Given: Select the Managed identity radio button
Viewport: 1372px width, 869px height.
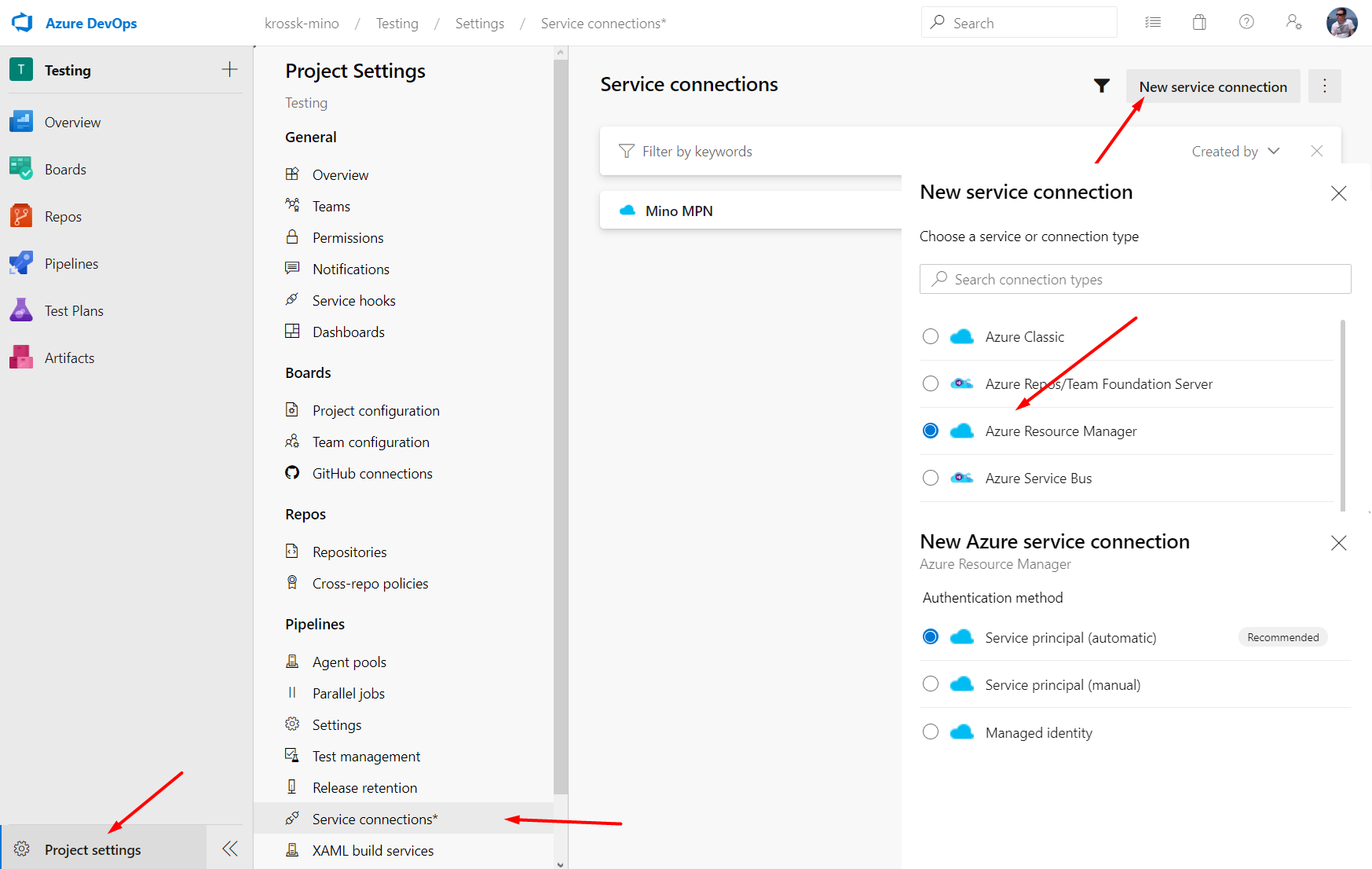Looking at the screenshot, I should (x=931, y=731).
